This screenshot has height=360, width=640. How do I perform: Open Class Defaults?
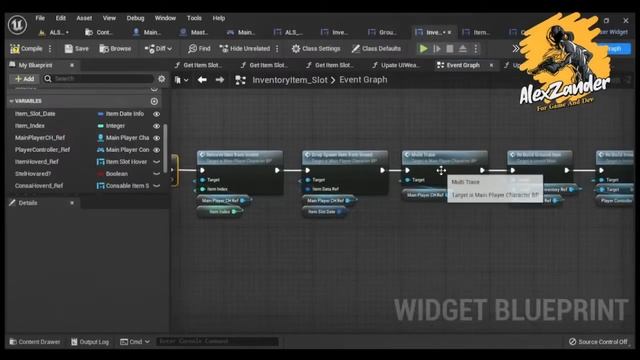click(x=376, y=49)
